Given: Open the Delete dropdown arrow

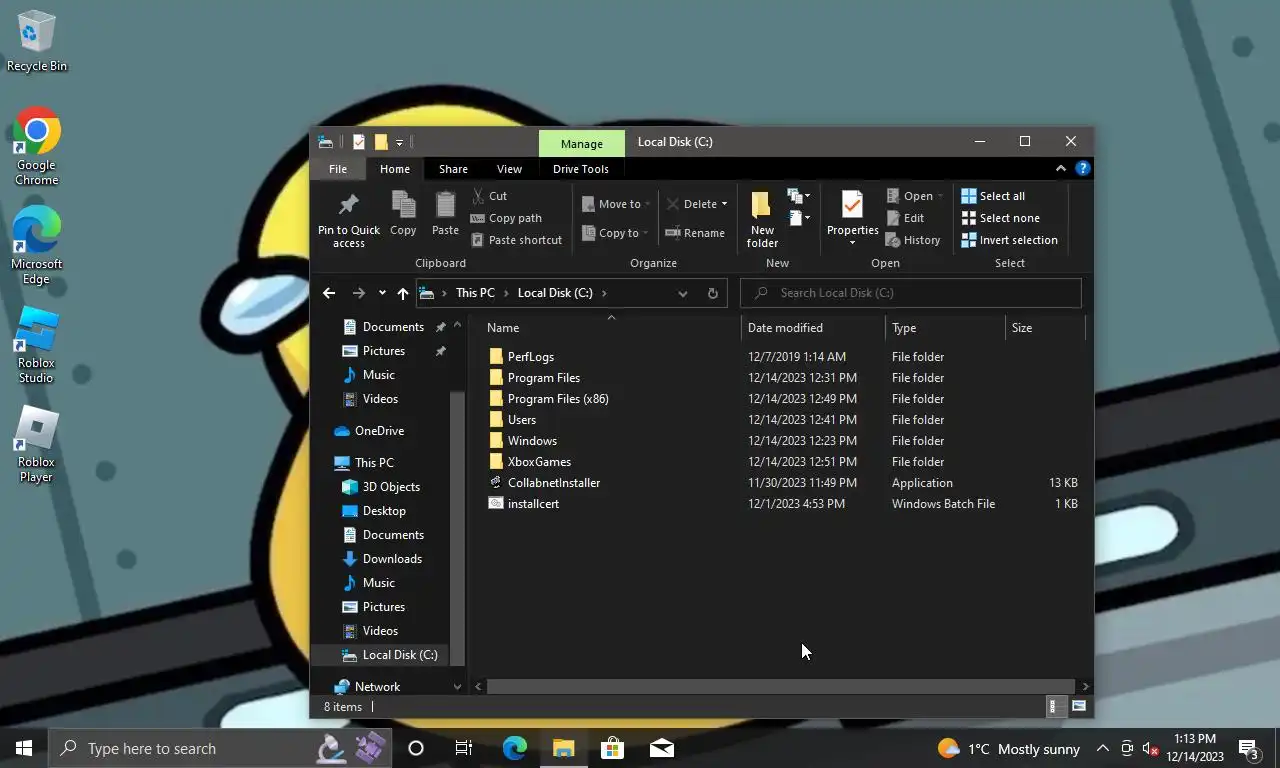Looking at the screenshot, I should point(724,204).
